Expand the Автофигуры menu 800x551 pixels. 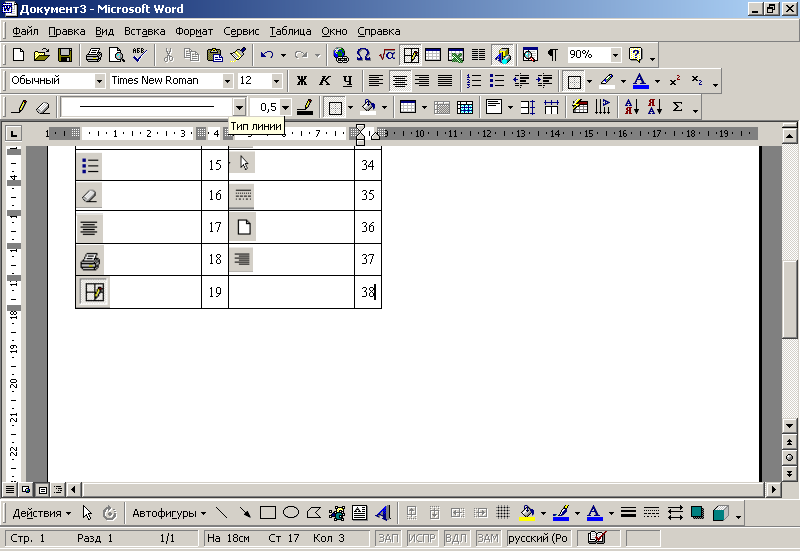click(169, 513)
